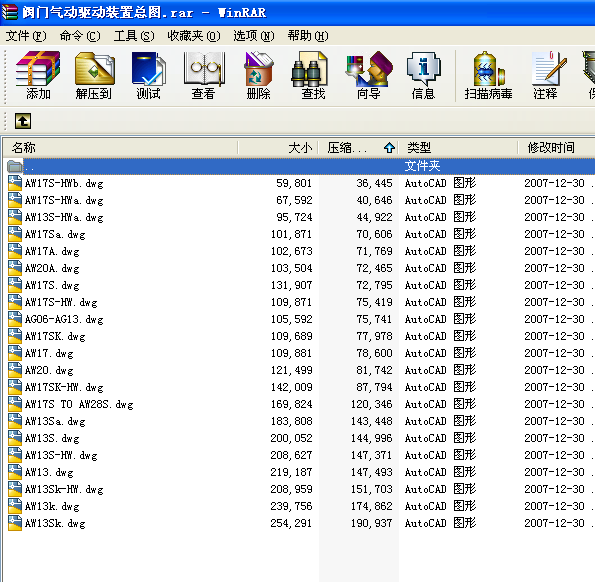
Task: Open the 收藏夹(O) menu
Action: [x=194, y=36]
